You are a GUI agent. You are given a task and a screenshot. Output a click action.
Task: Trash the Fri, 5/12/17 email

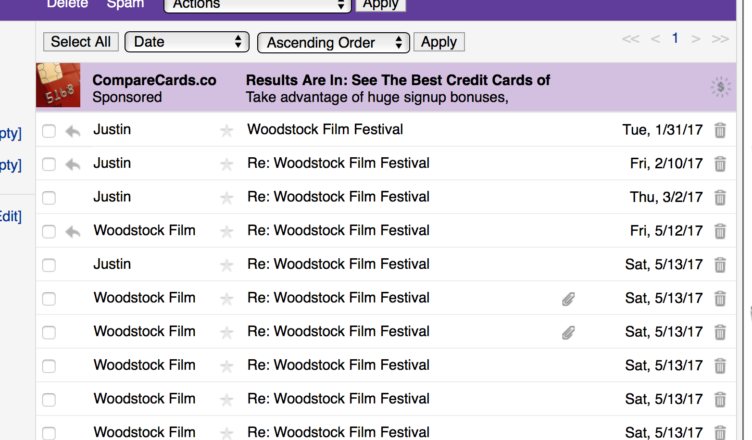[720, 232]
